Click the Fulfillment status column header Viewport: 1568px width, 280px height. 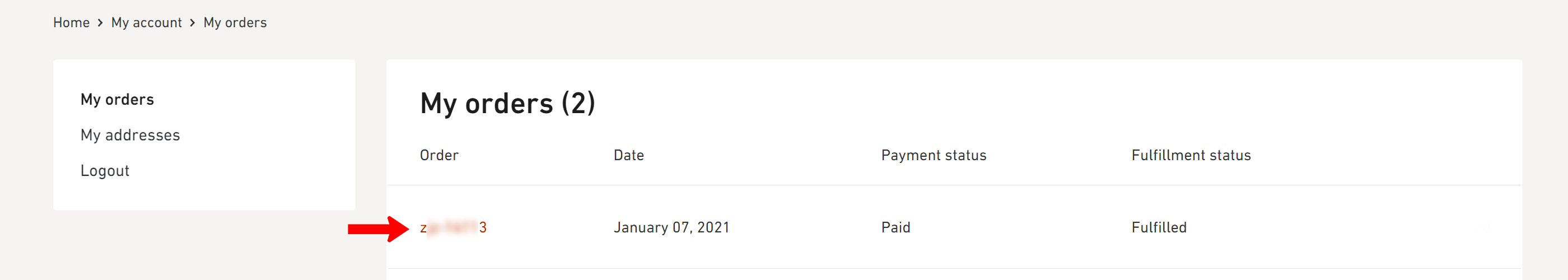[1191, 155]
